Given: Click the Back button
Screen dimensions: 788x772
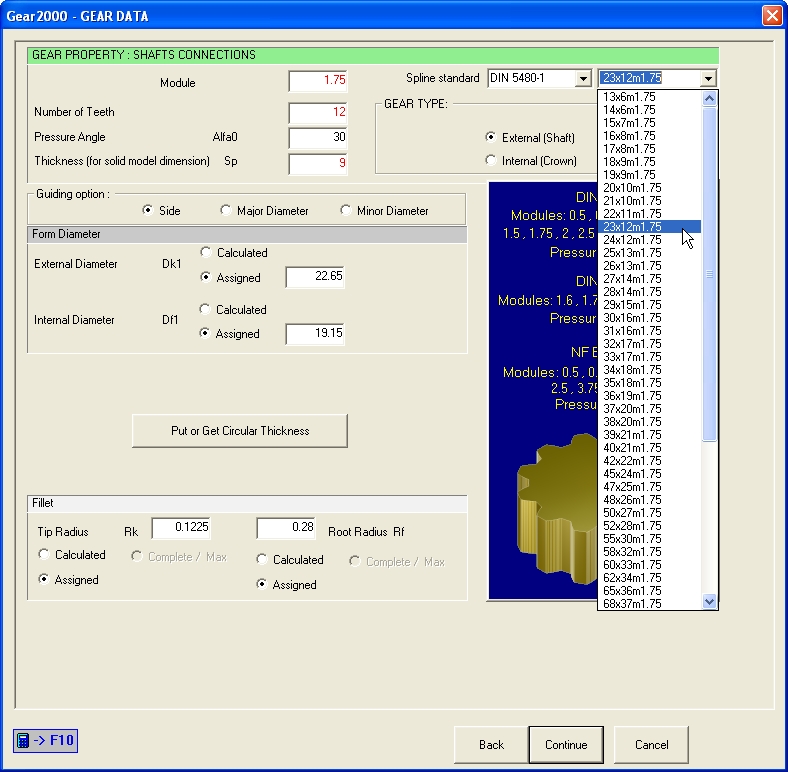Looking at the screenshot, I should pos(491,744).
